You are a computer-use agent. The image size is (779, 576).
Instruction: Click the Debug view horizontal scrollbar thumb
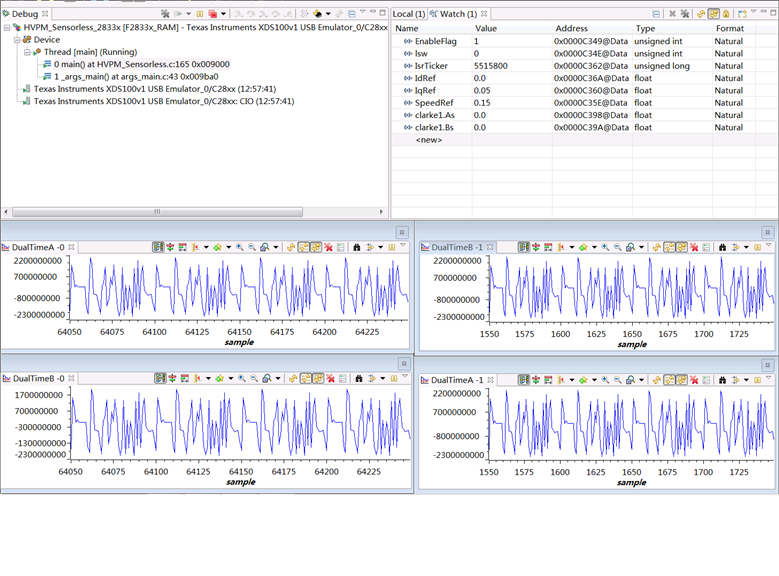pos(157,212)
